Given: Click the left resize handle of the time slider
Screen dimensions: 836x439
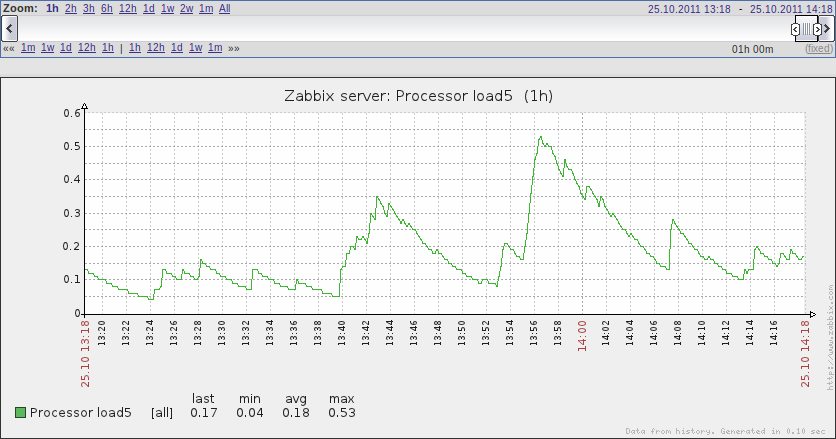Looking at the screenshot, I should (795, 29).
